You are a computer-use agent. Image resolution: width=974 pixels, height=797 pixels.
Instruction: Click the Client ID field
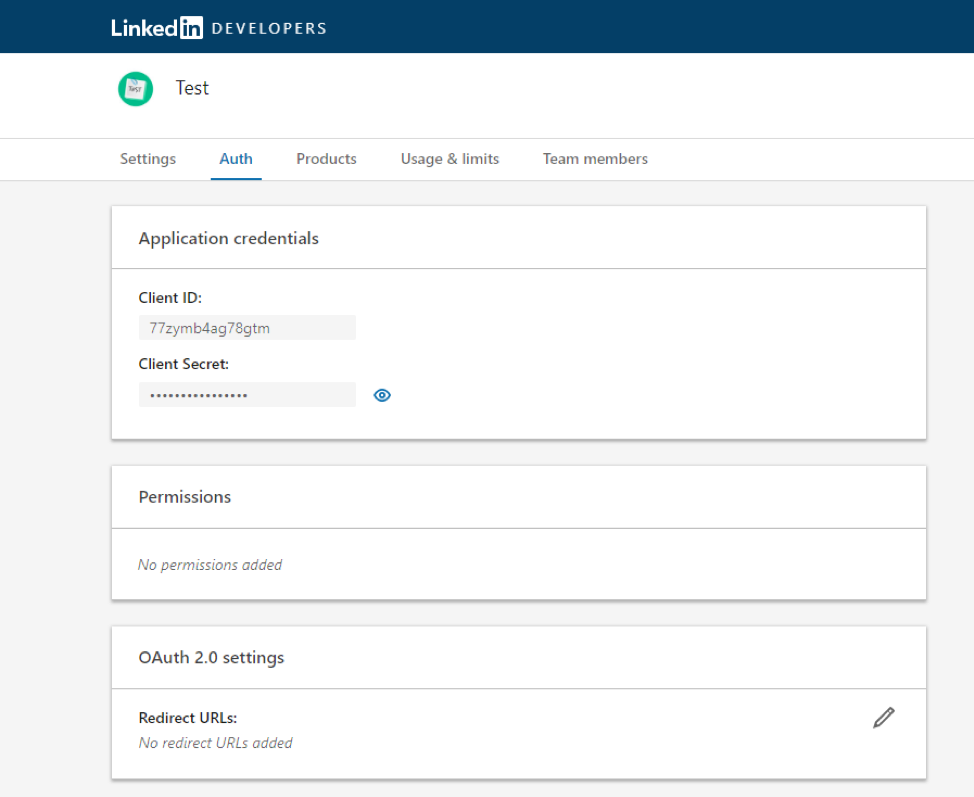(x=247, y=327)
